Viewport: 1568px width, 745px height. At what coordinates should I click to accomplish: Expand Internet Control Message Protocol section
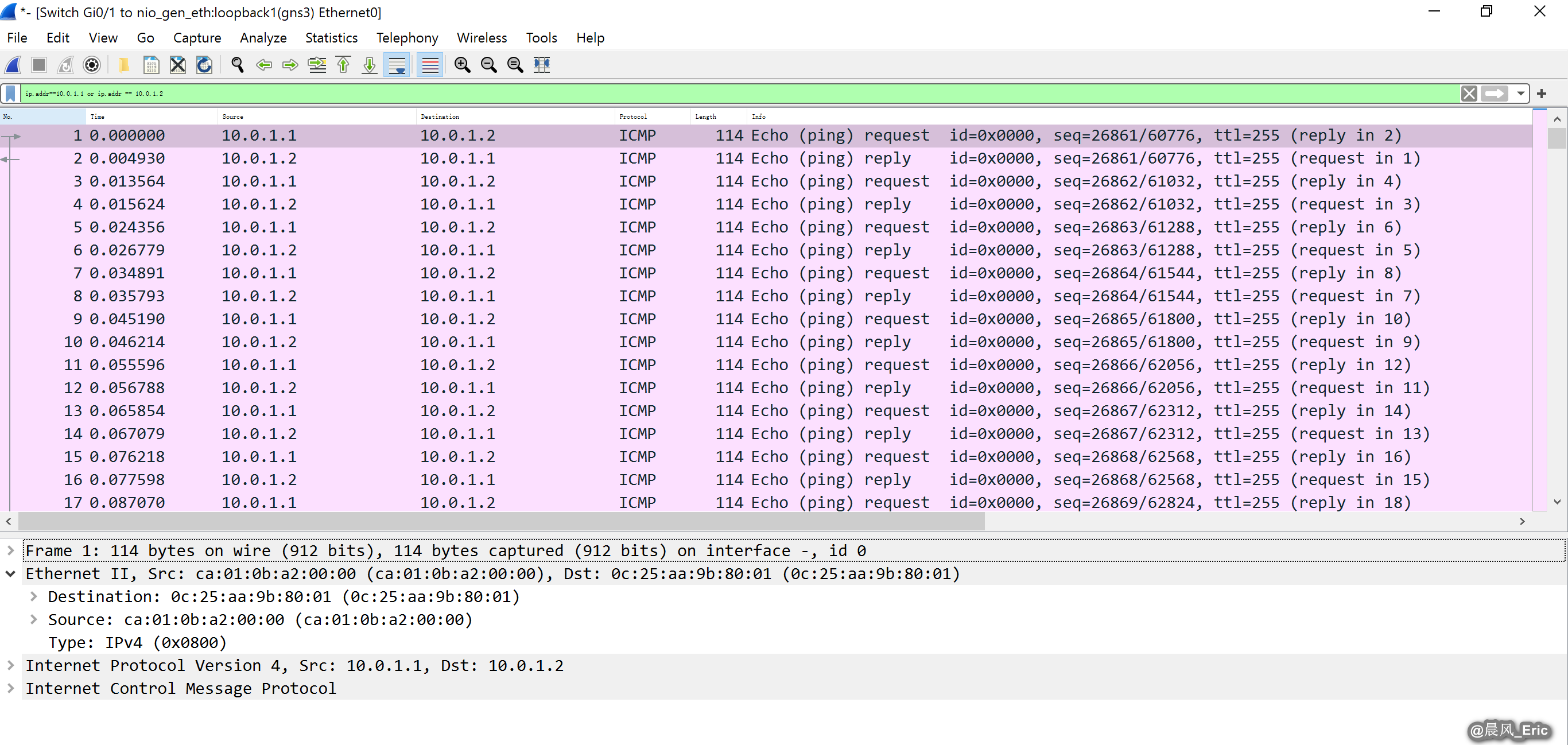[10, 688]
